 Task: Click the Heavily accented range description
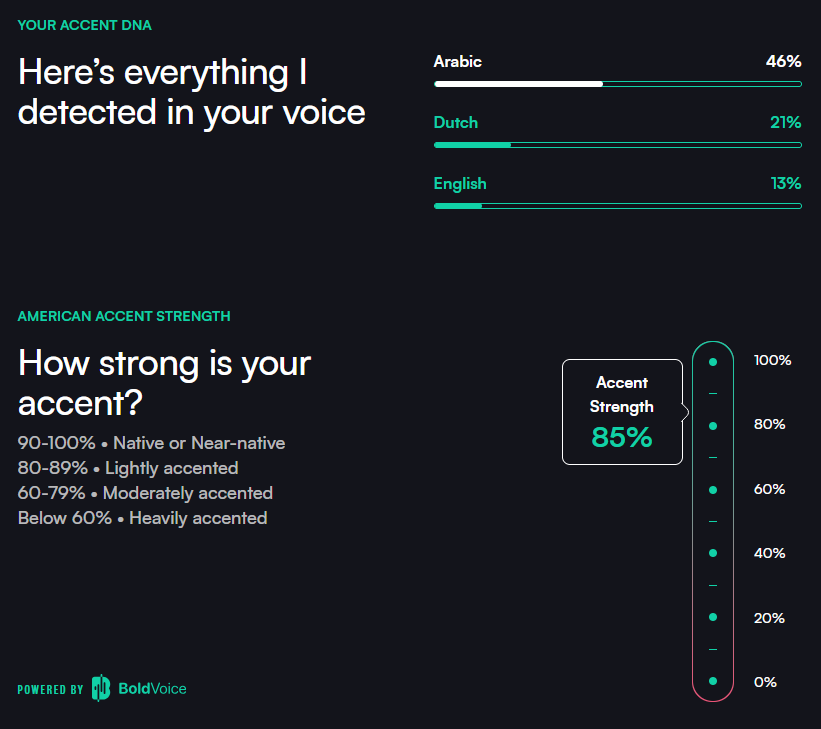[142, 518]
